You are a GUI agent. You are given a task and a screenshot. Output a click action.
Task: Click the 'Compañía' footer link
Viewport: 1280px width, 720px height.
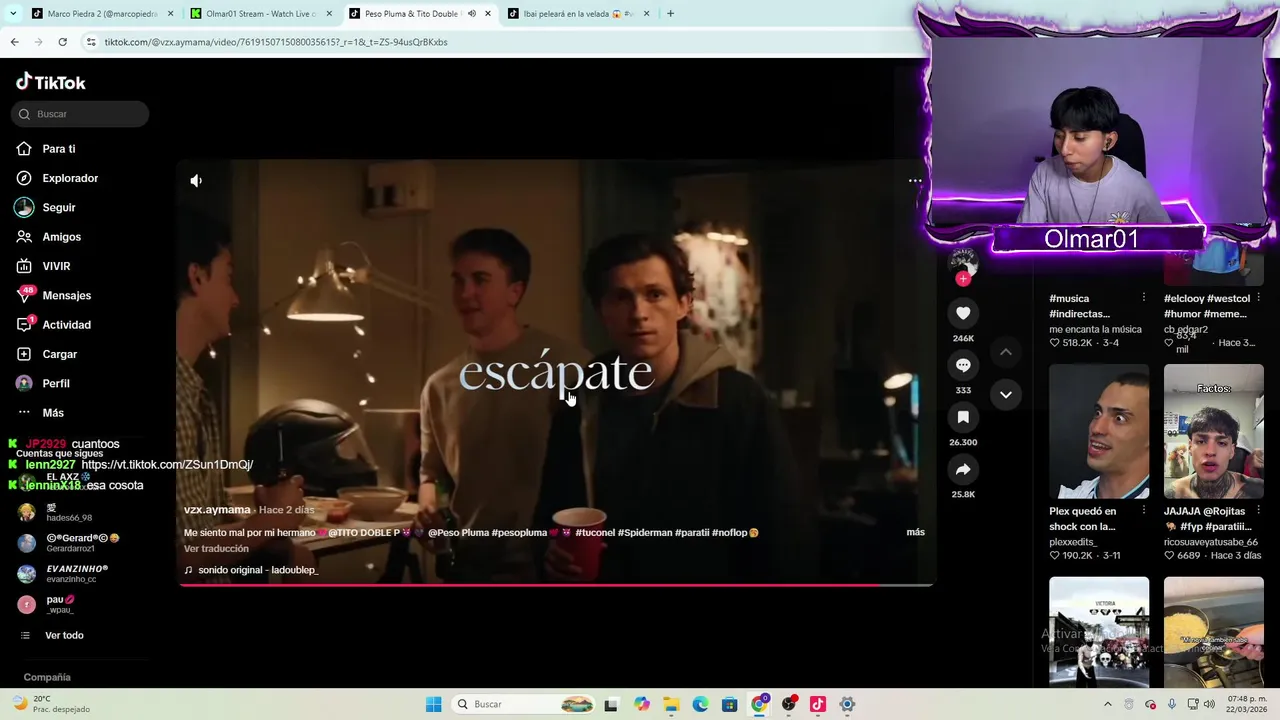[47, 677]
